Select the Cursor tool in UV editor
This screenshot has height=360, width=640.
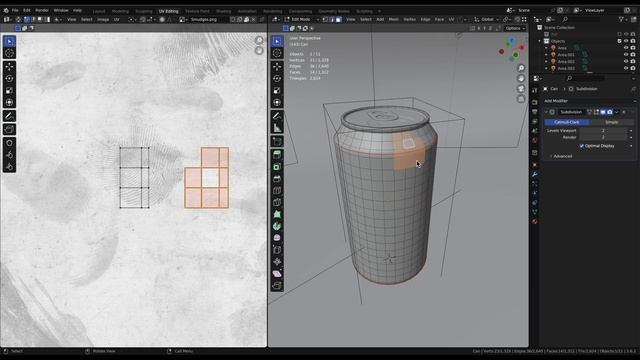pyautogui.click(x=9, y=53)
